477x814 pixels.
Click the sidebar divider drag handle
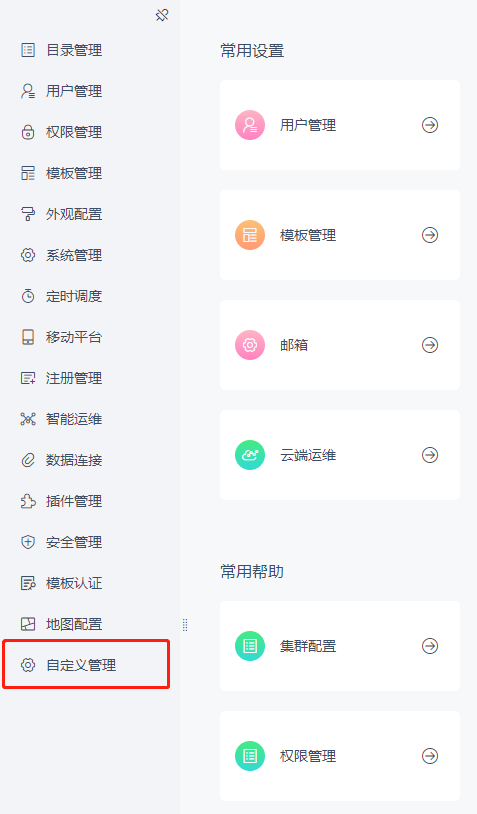tap(185, 625)
